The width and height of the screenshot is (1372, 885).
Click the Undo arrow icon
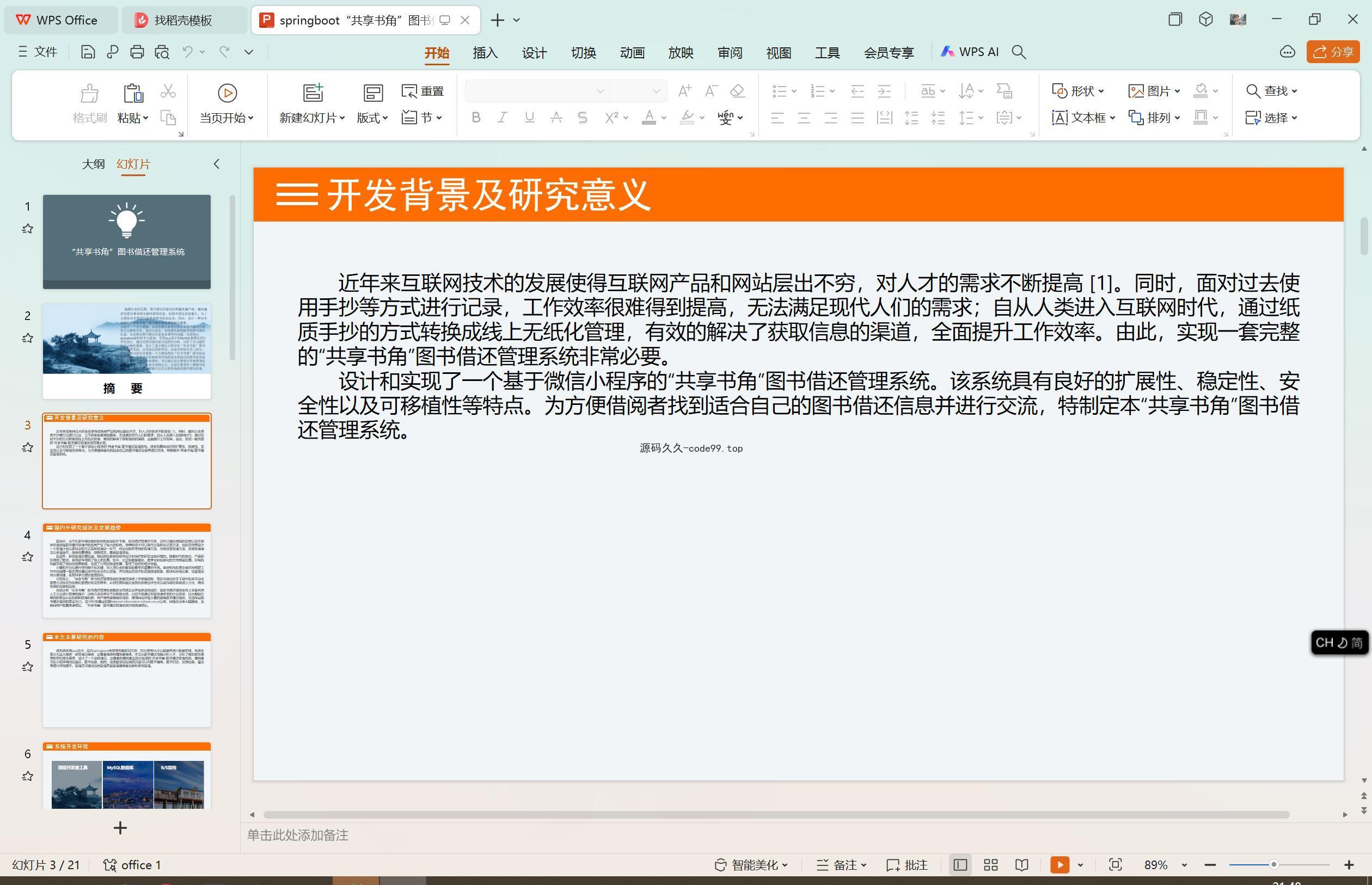[x=187, y=52]
